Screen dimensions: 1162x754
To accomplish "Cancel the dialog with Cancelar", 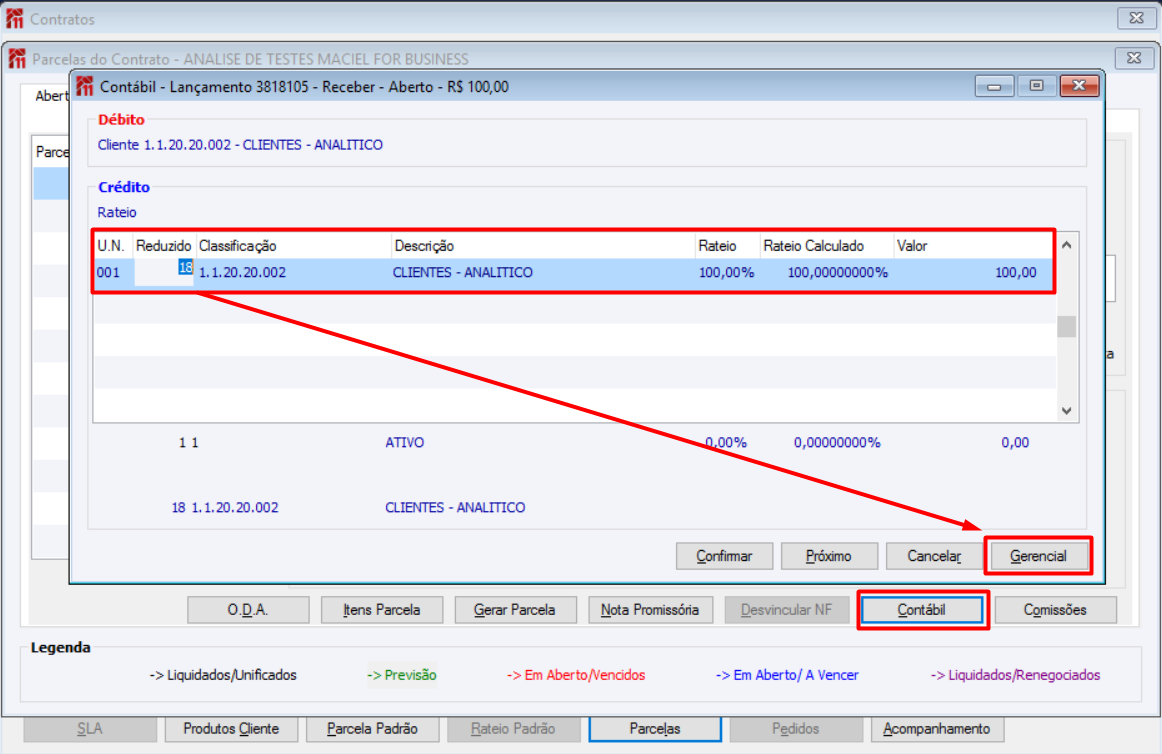I will 934,556.
